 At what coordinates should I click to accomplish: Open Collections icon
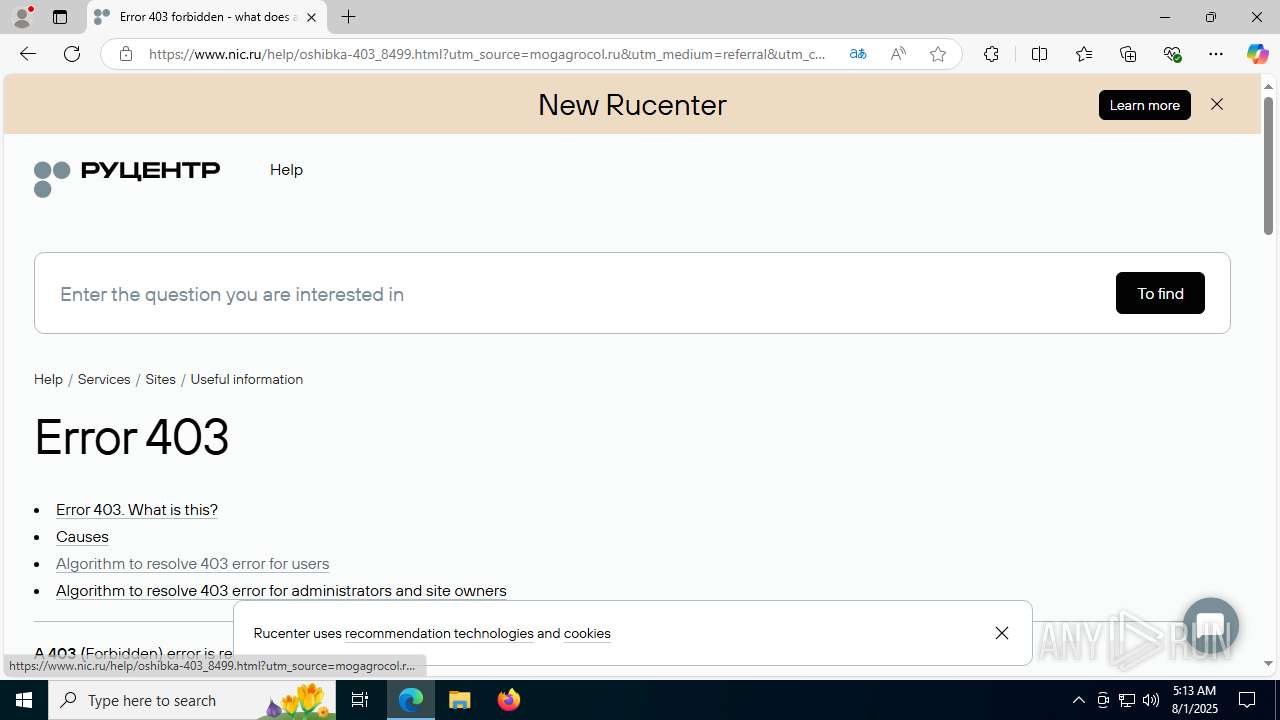click(1128, 54)
